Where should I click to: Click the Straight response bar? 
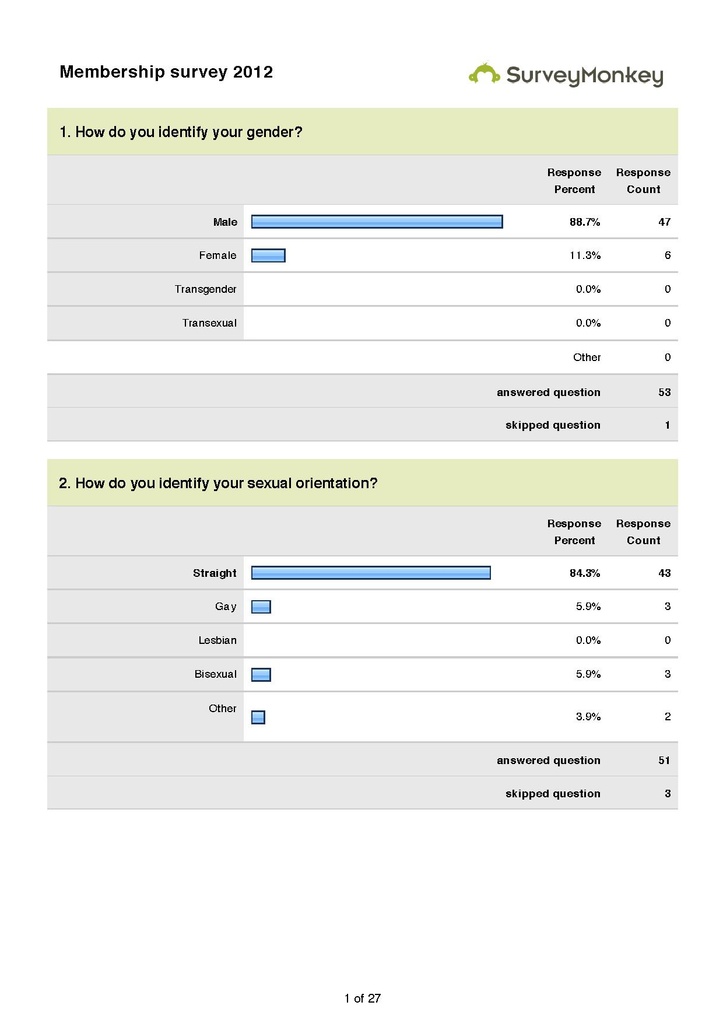[371, 573]
